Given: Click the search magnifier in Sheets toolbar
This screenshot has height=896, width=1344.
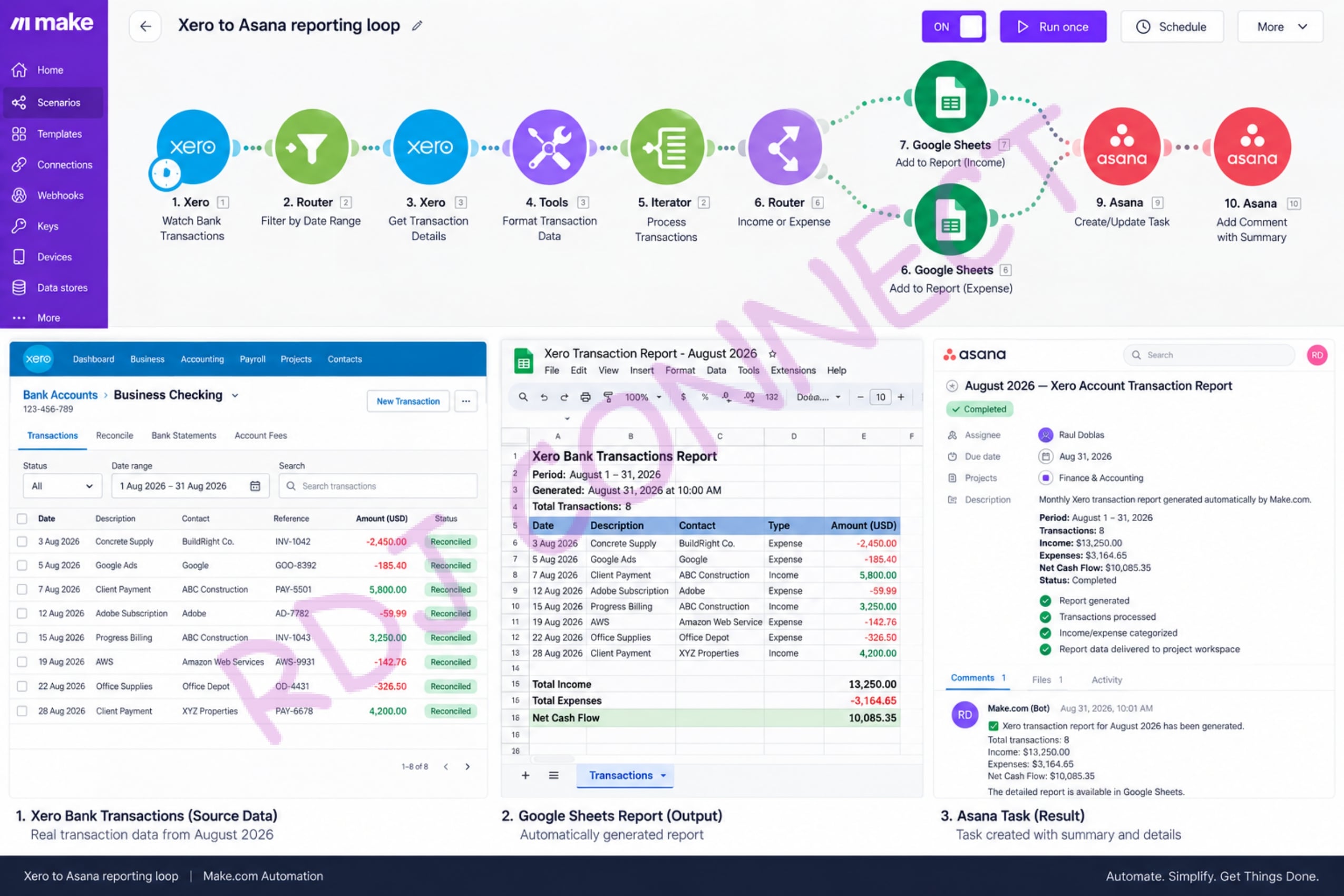Looking at the screenshot, I should pyautogui.click(x=523, y=396).
